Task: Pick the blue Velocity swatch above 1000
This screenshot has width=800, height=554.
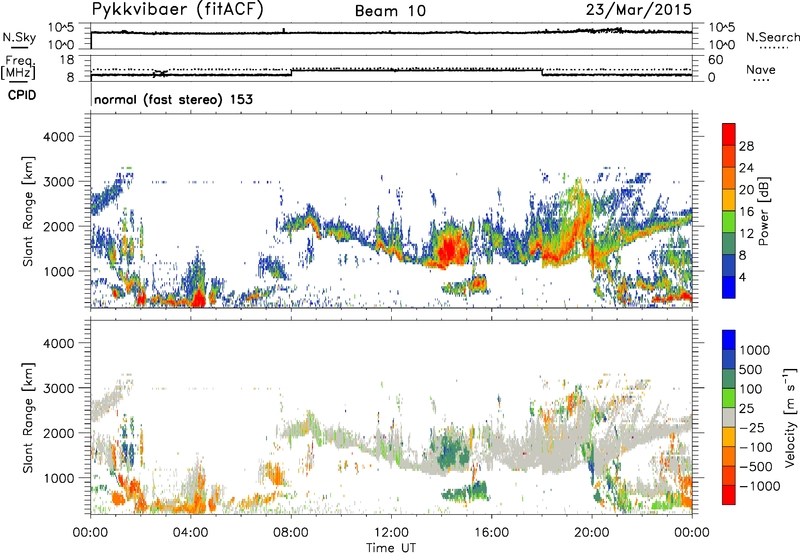Action: click(729, 340)
